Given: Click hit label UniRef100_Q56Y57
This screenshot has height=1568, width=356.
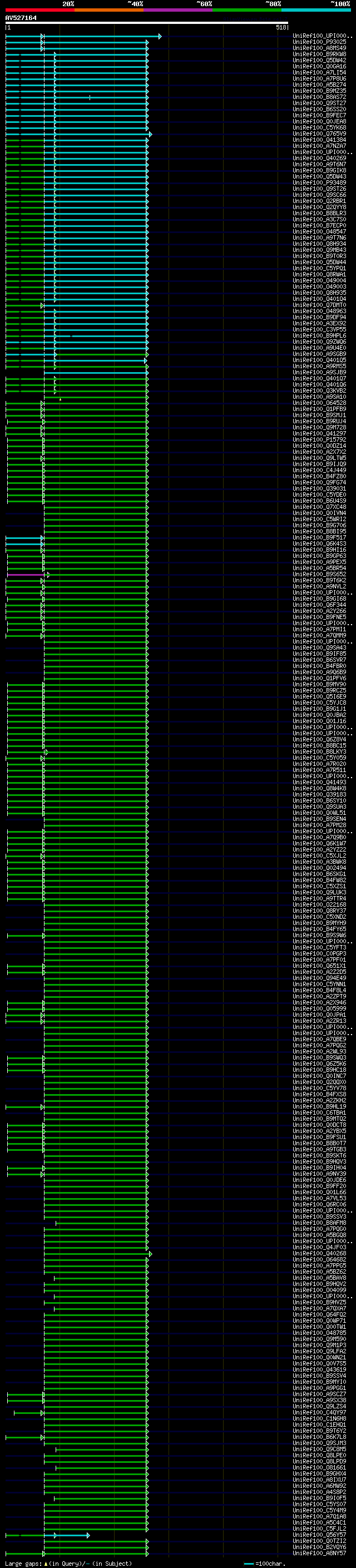Looking at the screenshot, I should (319, 1535).
